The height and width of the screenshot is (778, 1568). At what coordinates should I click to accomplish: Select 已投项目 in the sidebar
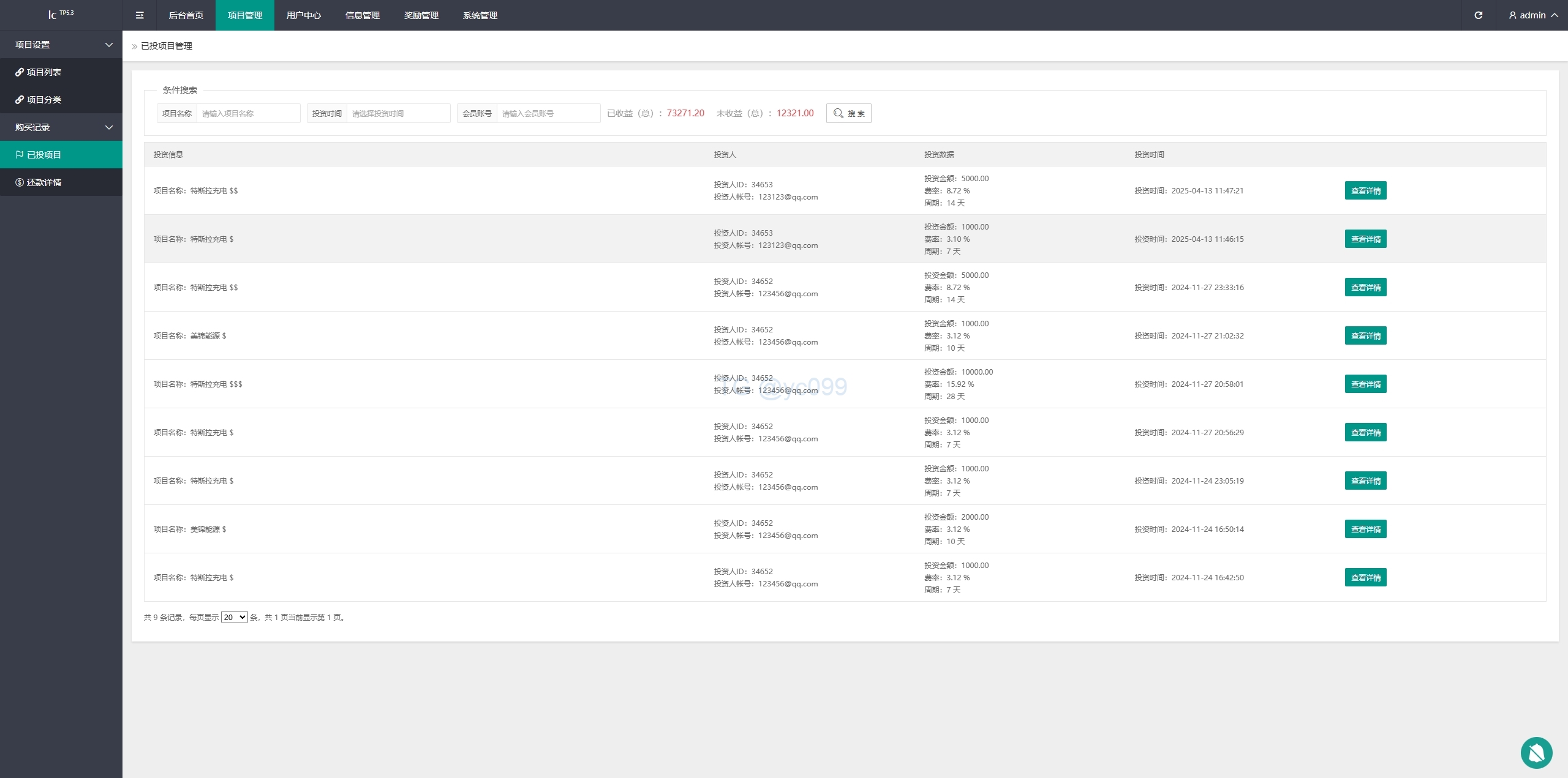tap(43, 155)
